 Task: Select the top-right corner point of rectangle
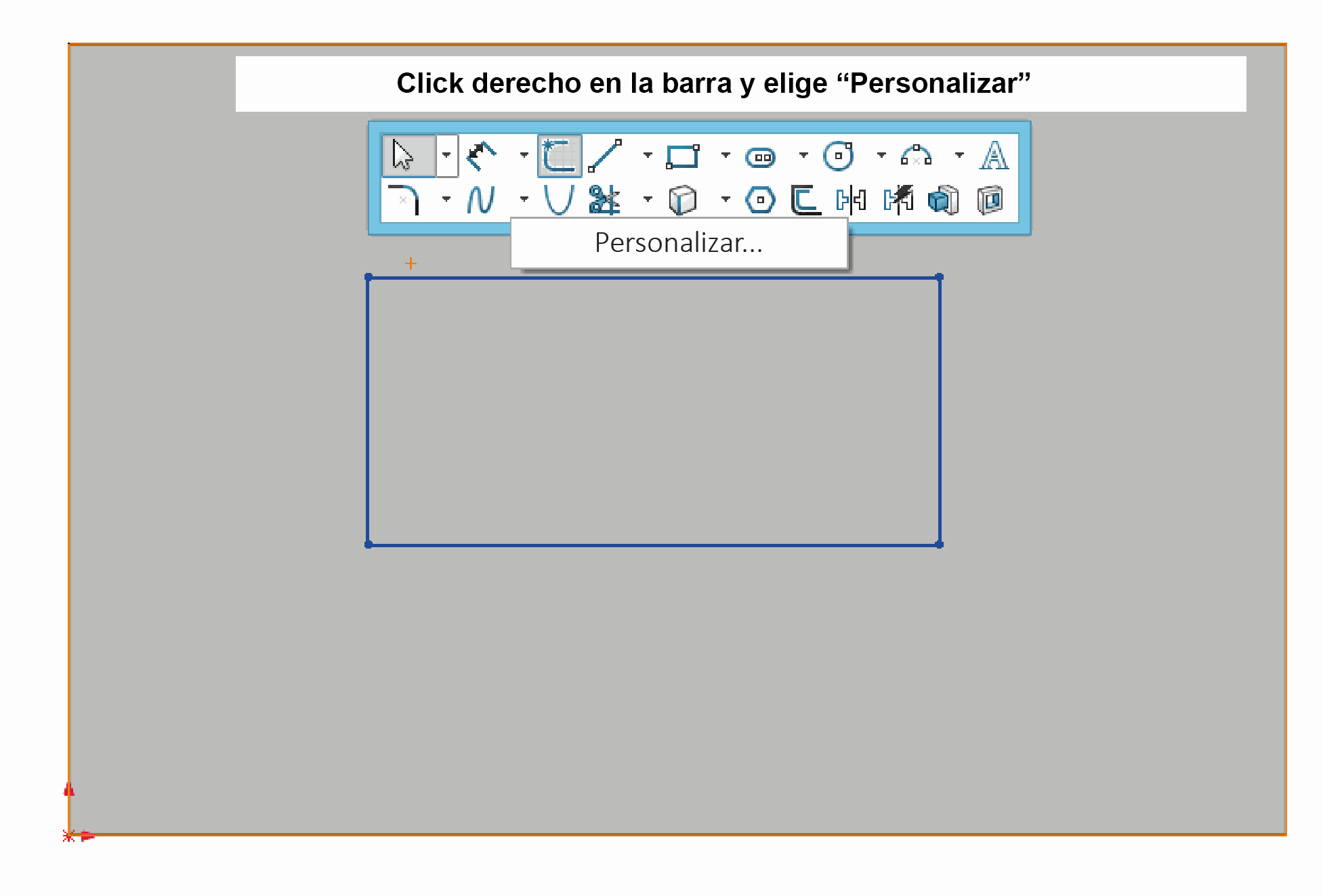(940, 277)
